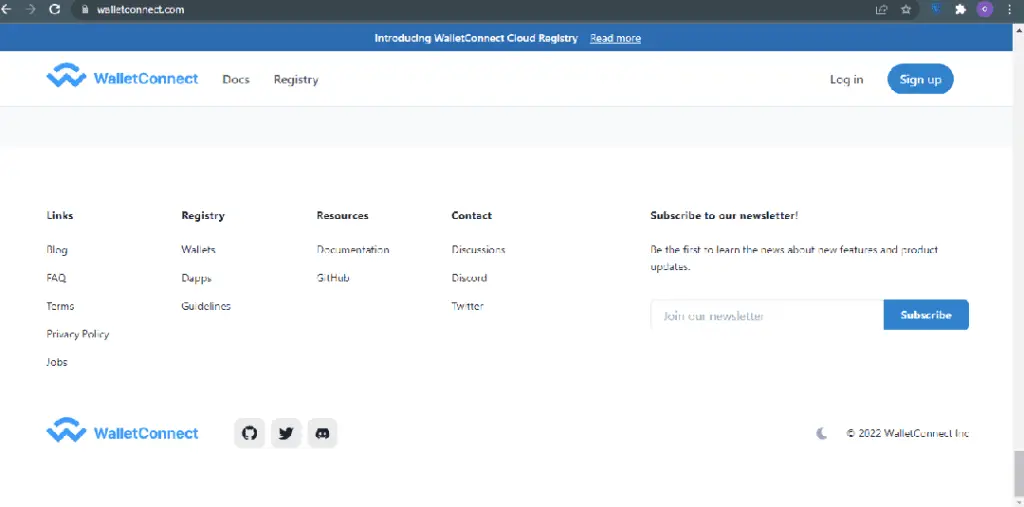Click the Log in link
1024x507 pixels.
[x=846, y=79]
